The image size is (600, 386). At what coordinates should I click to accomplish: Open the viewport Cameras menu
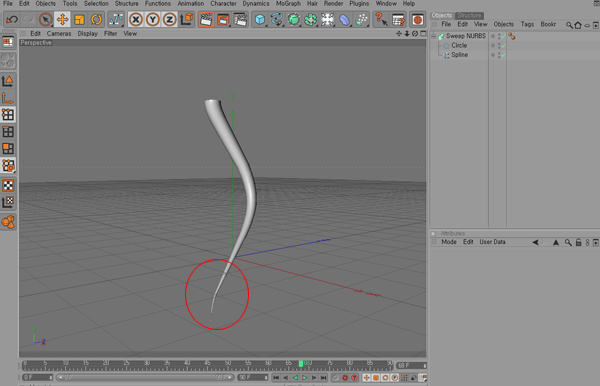[x=59, y=34]
